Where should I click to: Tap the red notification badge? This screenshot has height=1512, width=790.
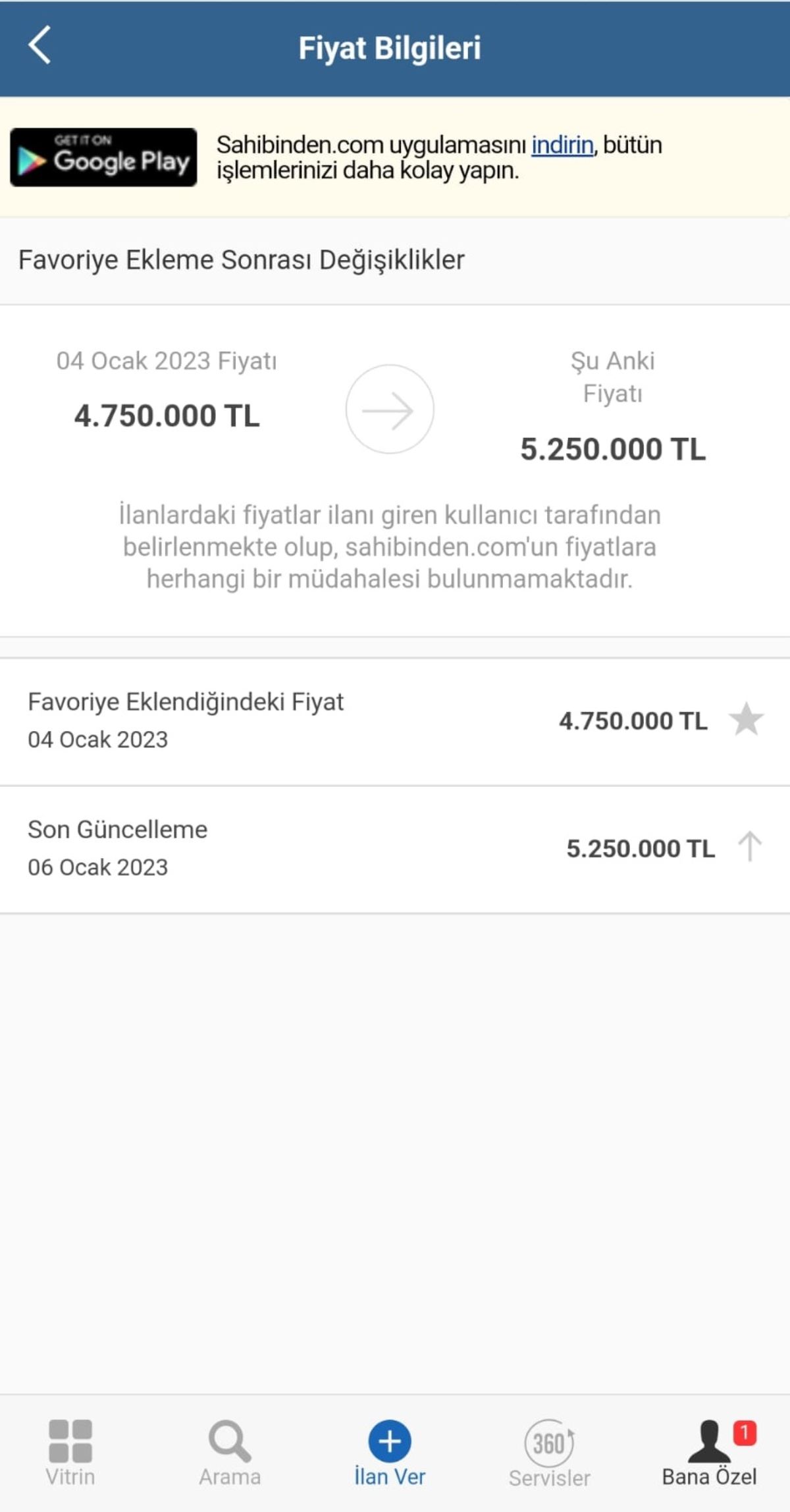745,1432
